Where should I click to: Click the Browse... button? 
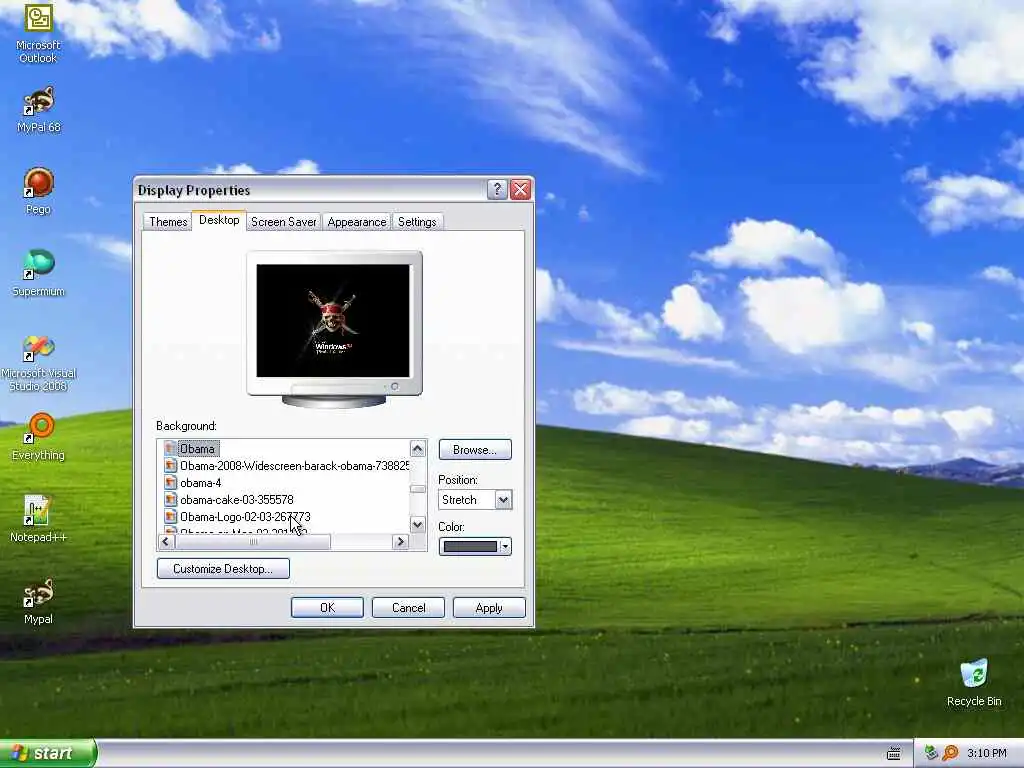click(475, 449)
